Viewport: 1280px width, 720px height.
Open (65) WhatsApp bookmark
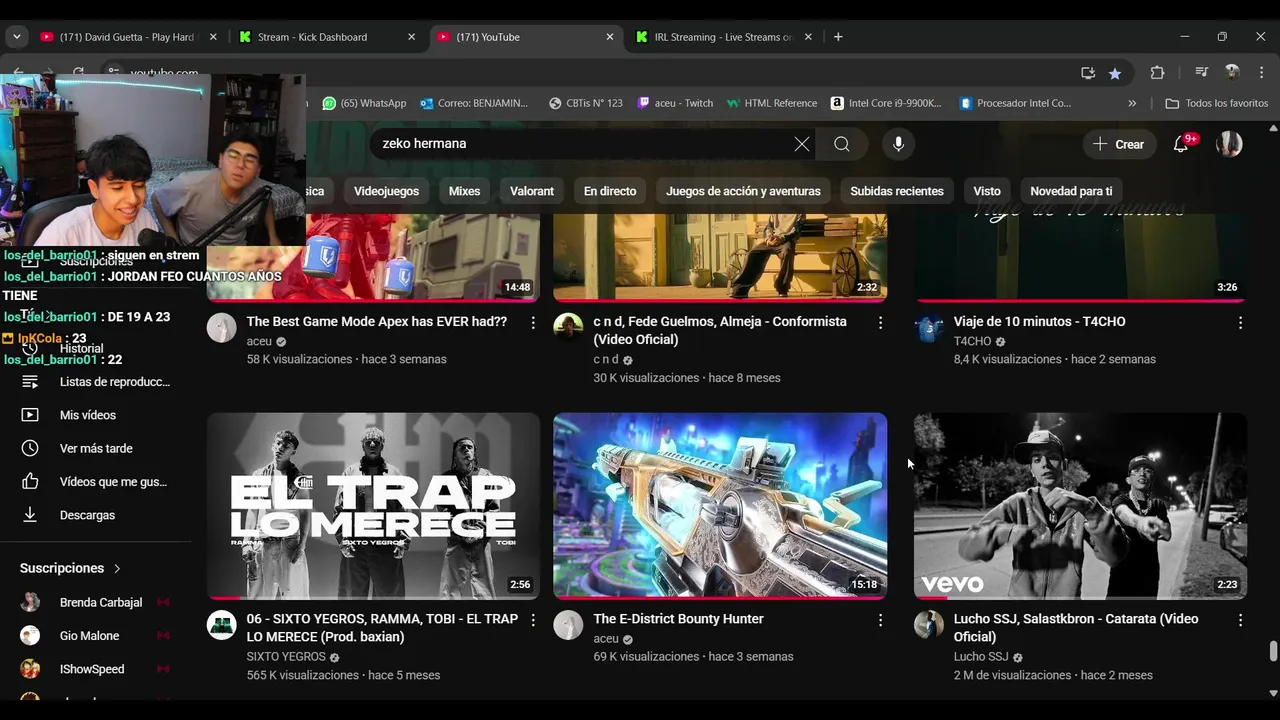[364, 103]
